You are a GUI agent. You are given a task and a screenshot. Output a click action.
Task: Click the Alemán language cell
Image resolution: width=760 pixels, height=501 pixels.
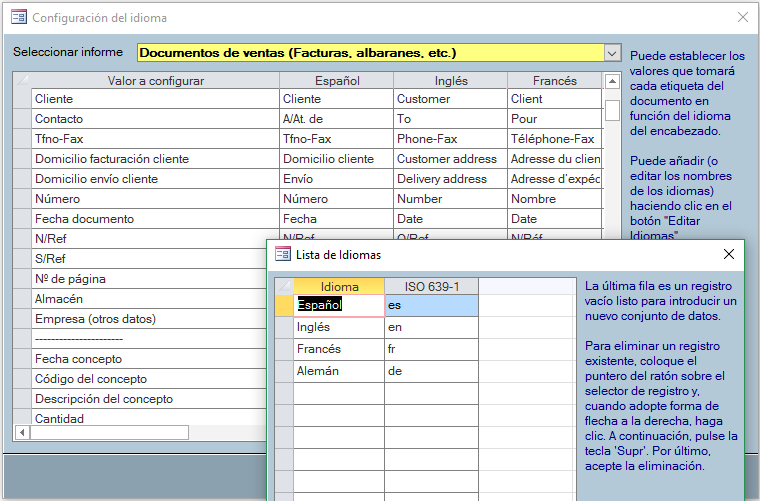(x=338, y=371)
